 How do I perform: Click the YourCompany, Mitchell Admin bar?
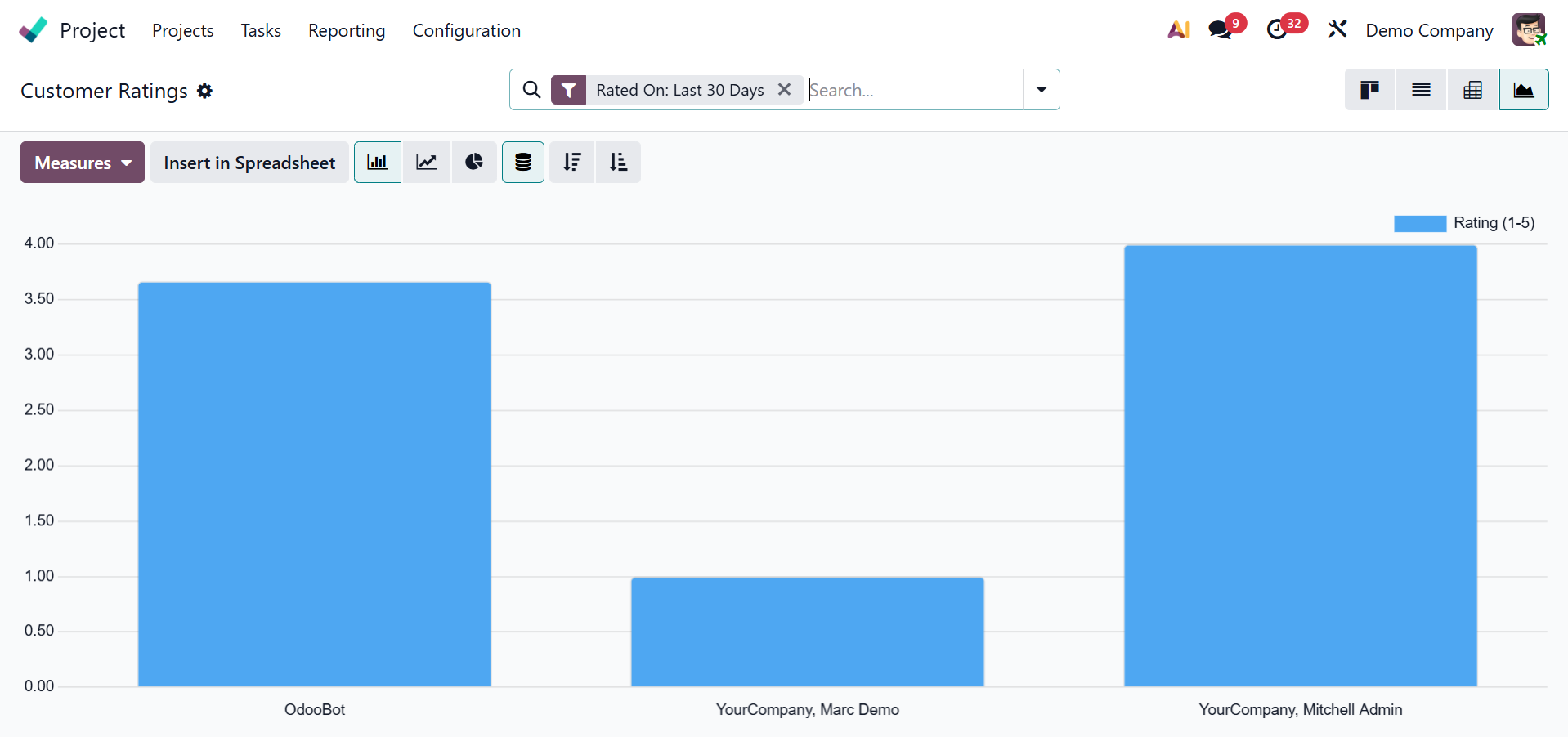coord(1301,466)
